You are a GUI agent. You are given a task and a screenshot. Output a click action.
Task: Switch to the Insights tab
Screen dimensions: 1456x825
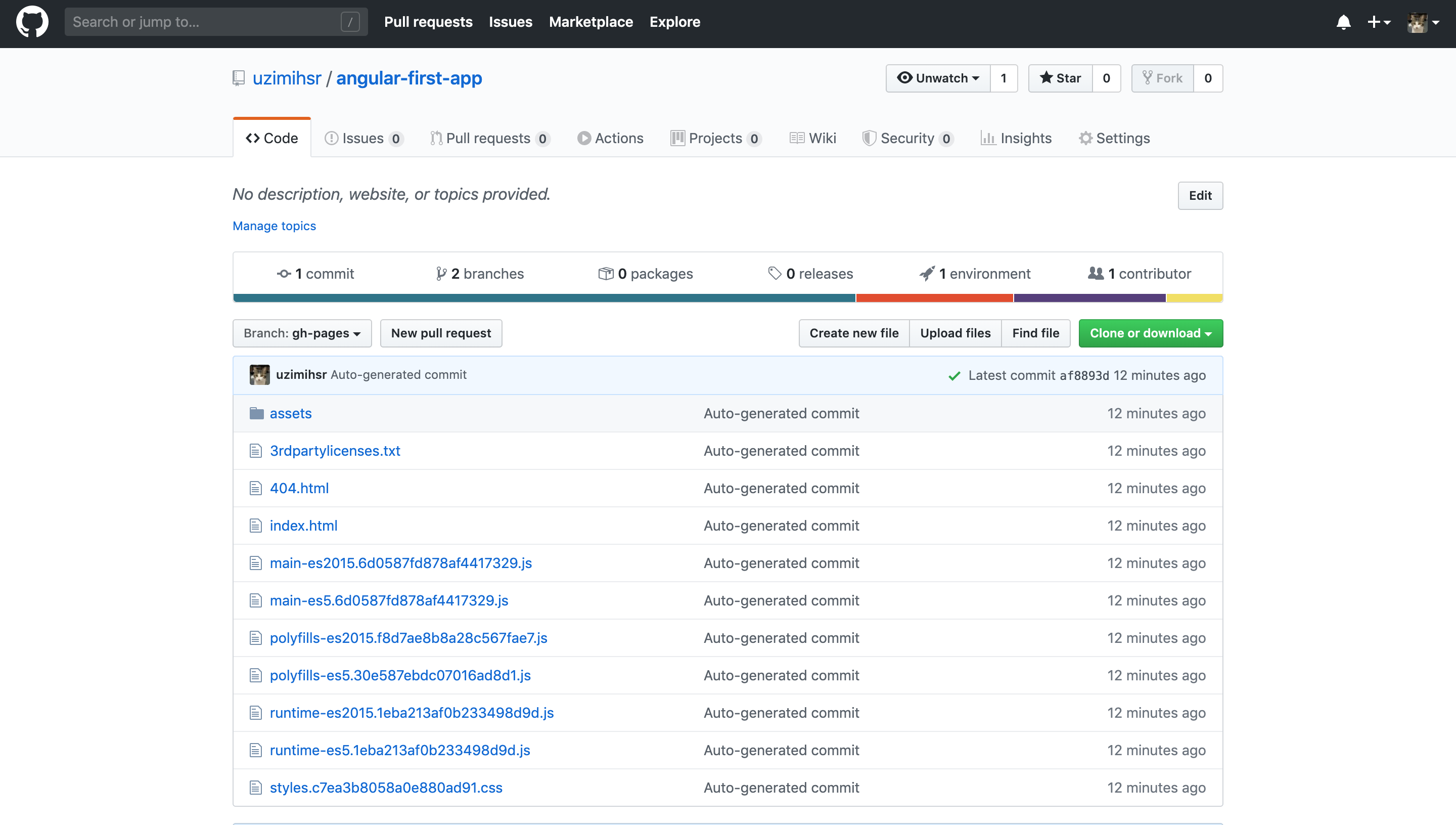pyautogui.click(x=1016, y=138)
